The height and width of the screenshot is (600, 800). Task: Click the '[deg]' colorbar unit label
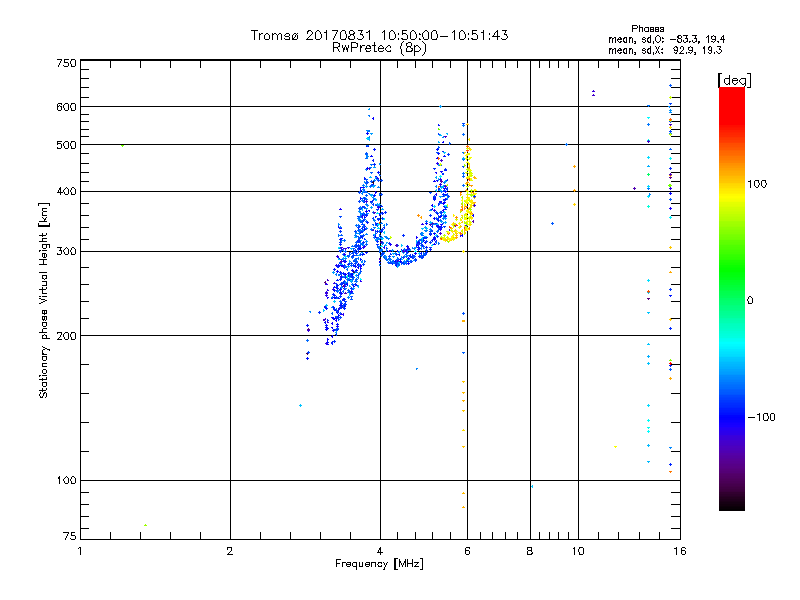click(x=734, y=81)
